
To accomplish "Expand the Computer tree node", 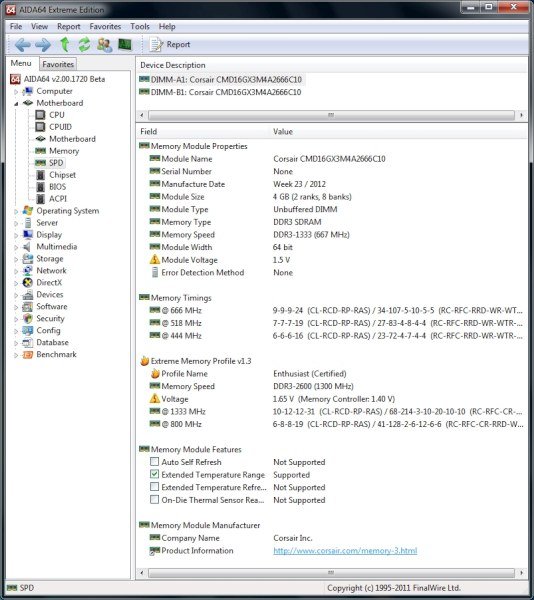I will coord(16,92).
